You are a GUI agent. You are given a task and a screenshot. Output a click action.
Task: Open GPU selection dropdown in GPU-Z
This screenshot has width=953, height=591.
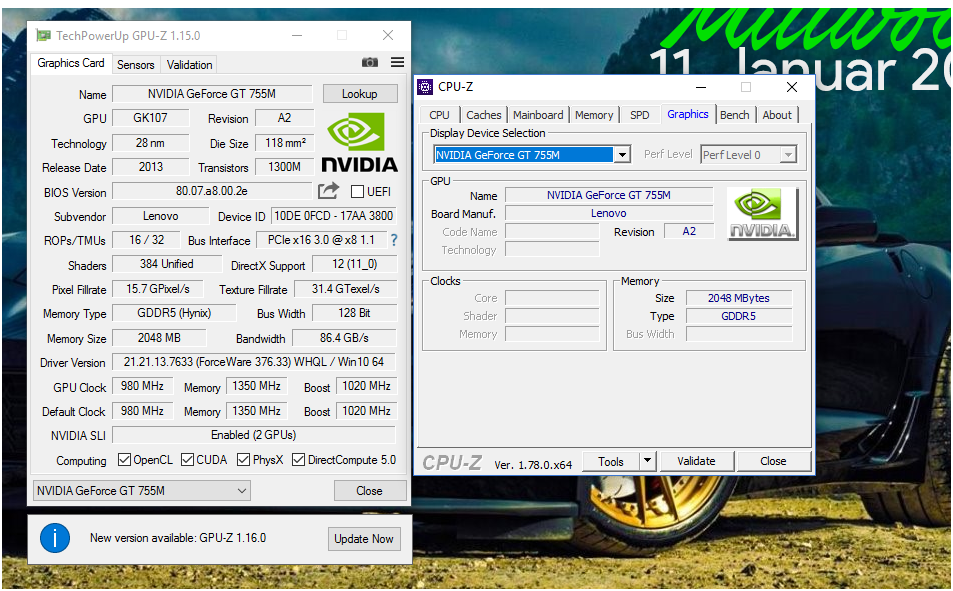click(142, 491)
